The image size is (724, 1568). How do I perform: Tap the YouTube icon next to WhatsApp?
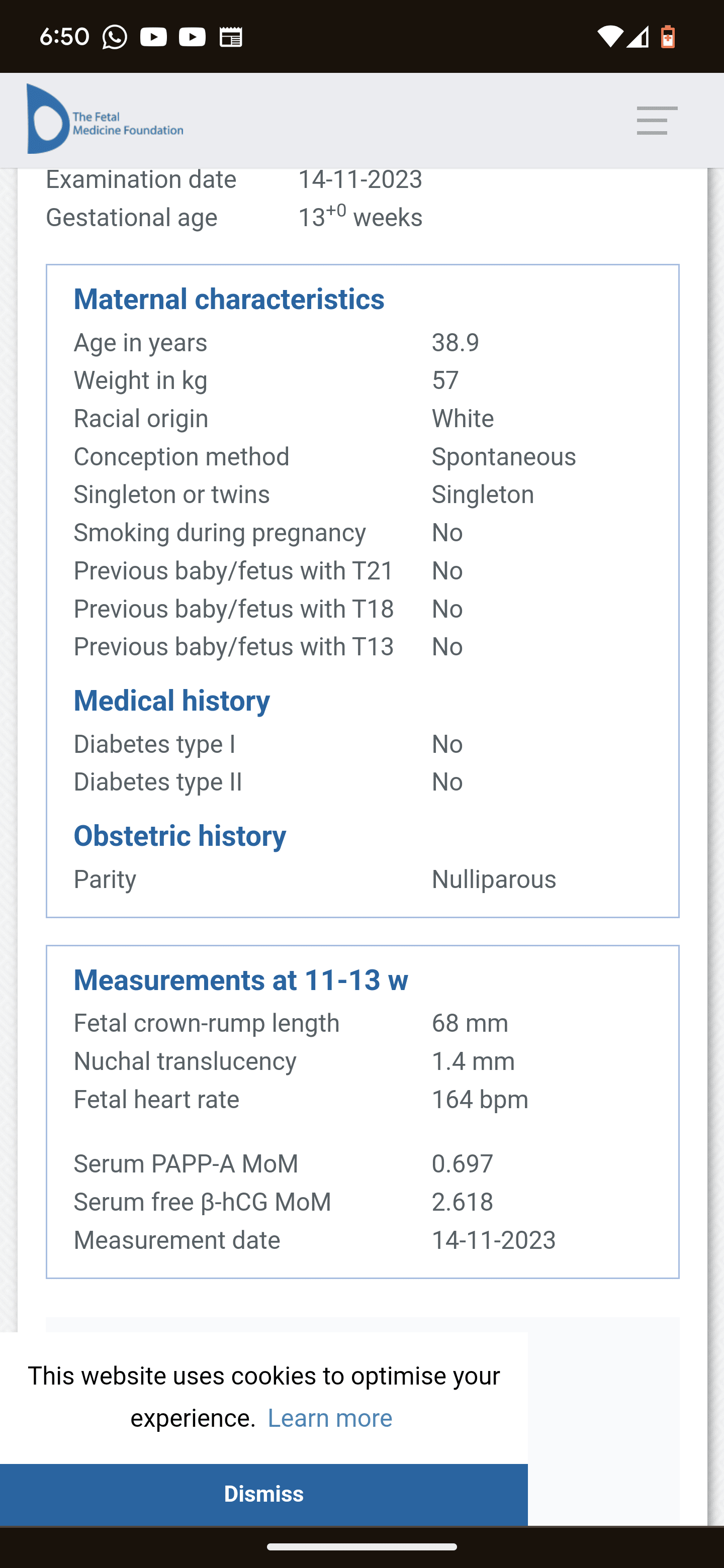coord(153,37)
